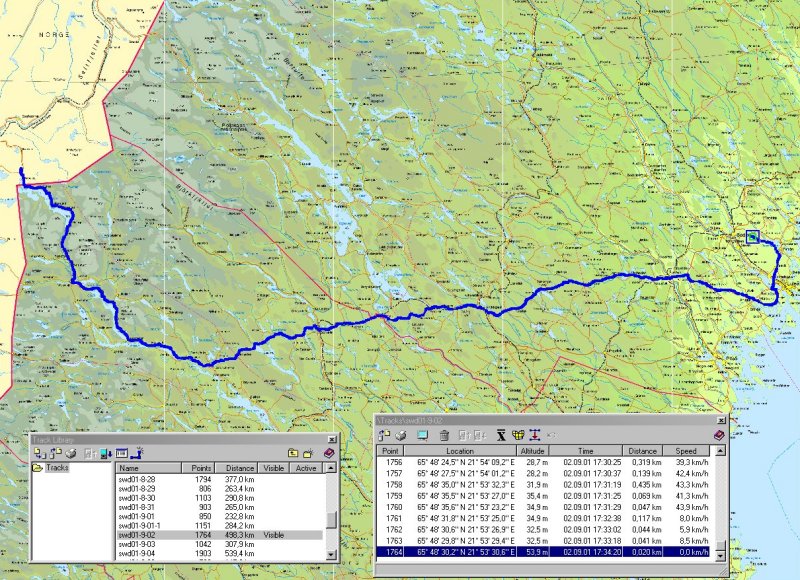Click the statistics sigma icon in track points toolbar
The width and height of the screenshot is (800, 580).
502,435
